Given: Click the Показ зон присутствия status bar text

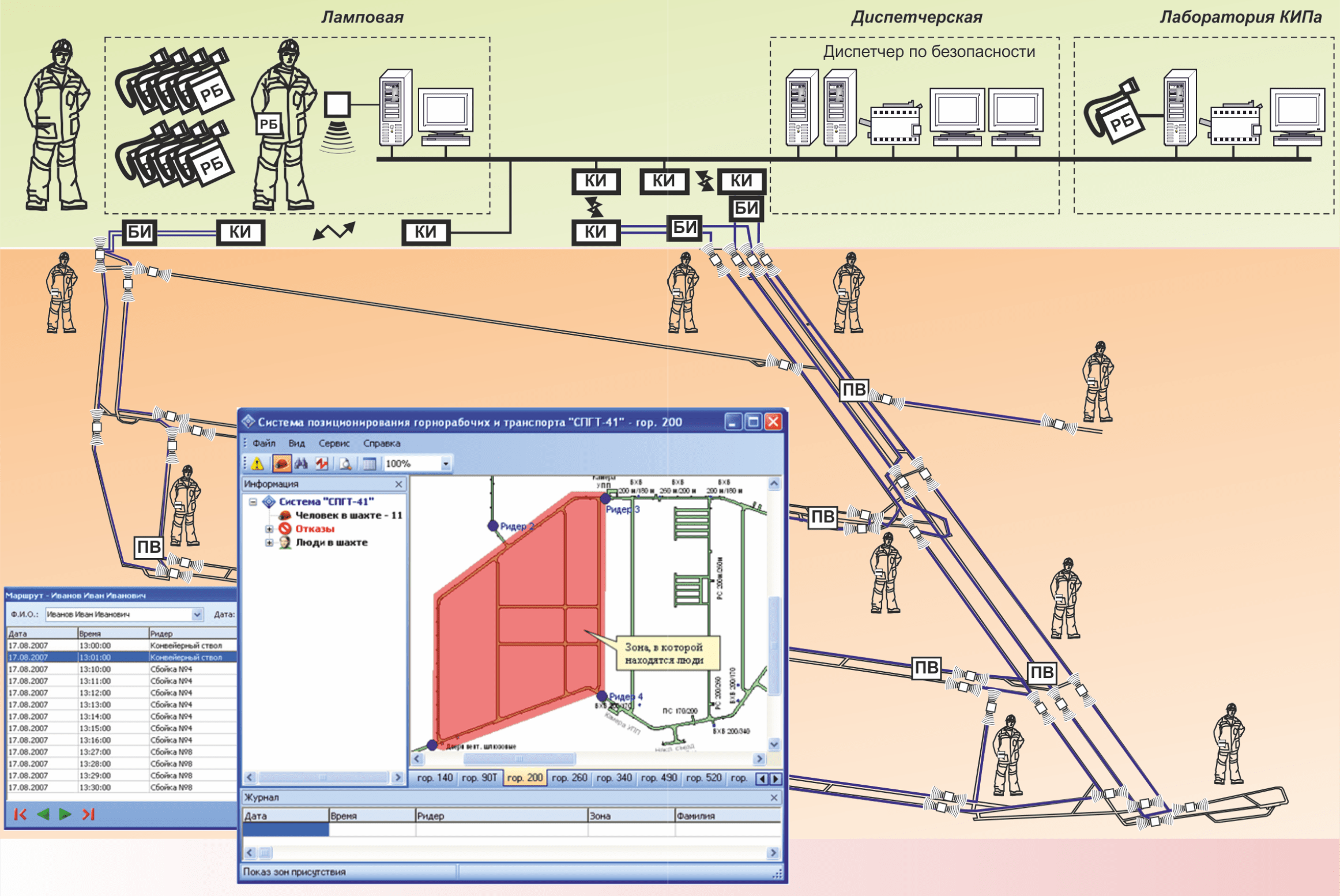Looking at the screenshot, I should (294, 872).
